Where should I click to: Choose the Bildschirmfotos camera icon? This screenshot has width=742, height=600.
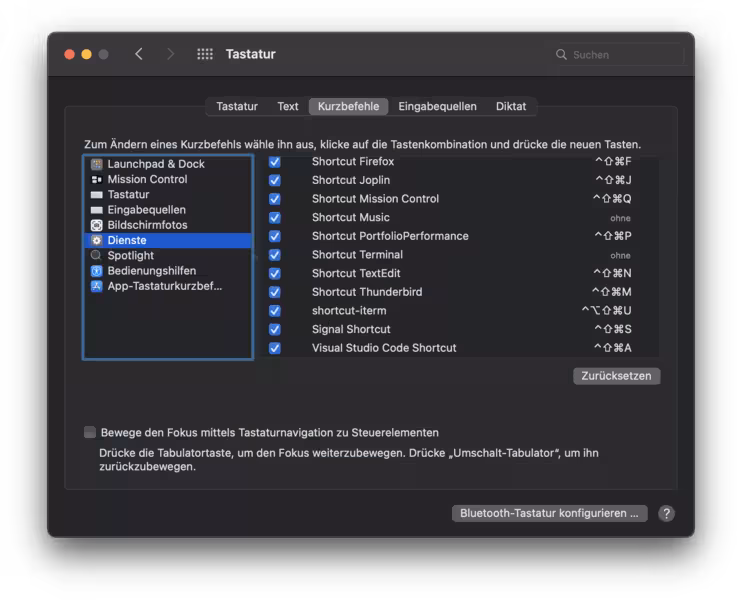[x=96, y=225]
